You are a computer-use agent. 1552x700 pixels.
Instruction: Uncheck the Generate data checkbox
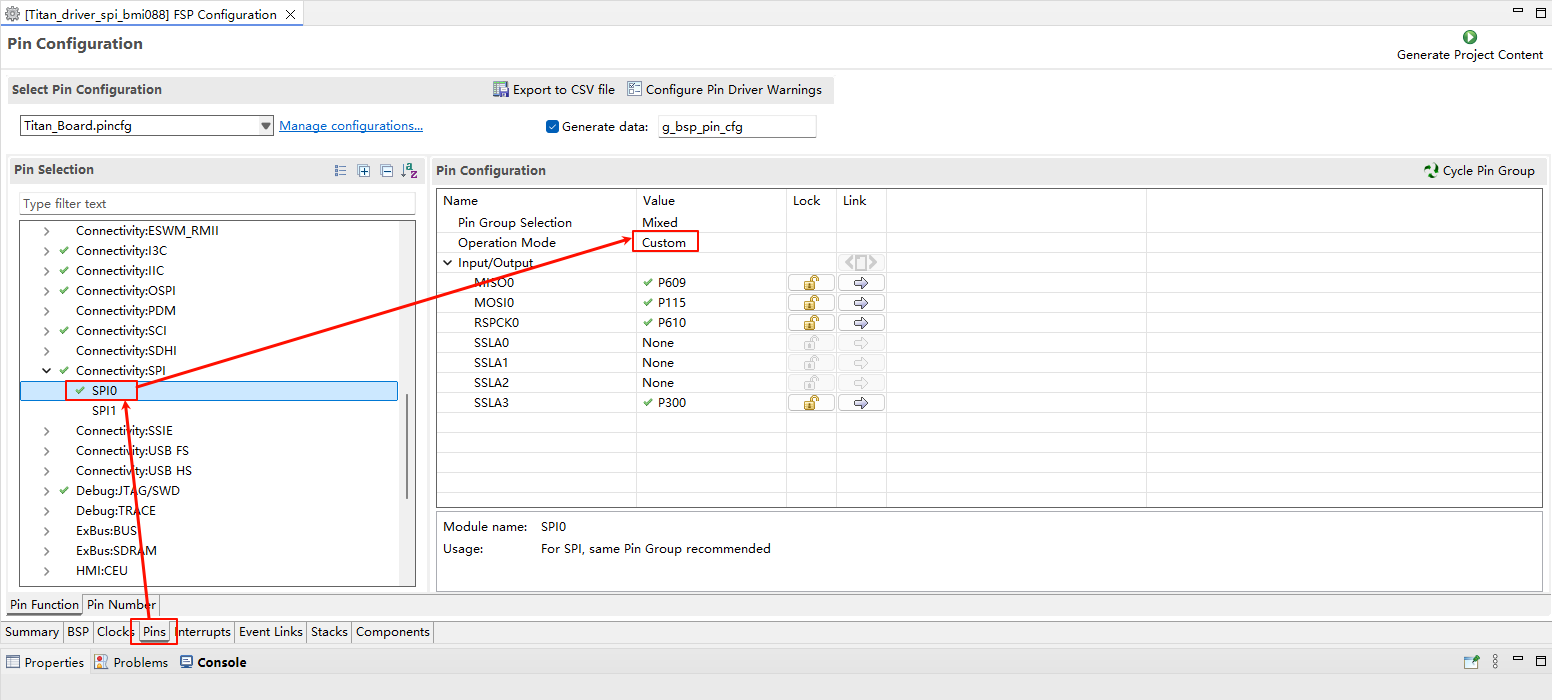tap(552, 127)
